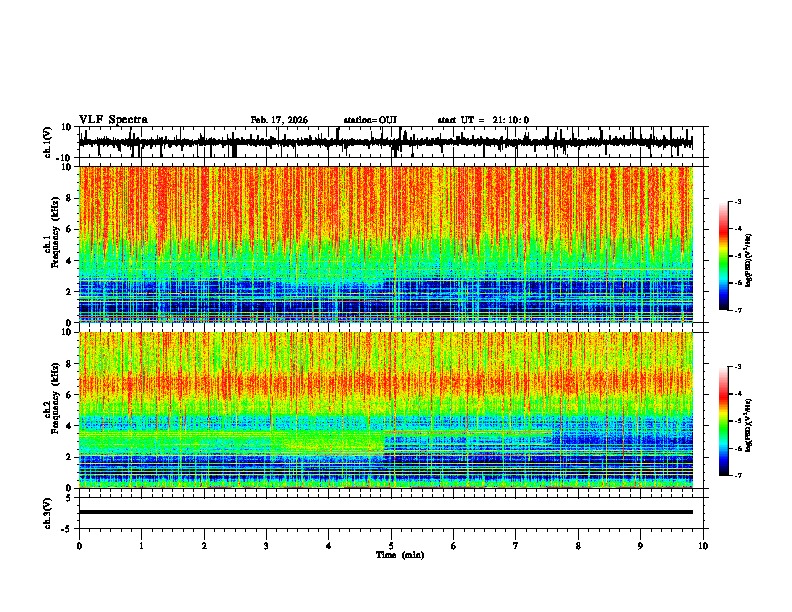Image resolution: width=792 pixels, height=612 pixels.
Task: Click the "ch.3(V)" axis label
Action: tap(48, 513)
